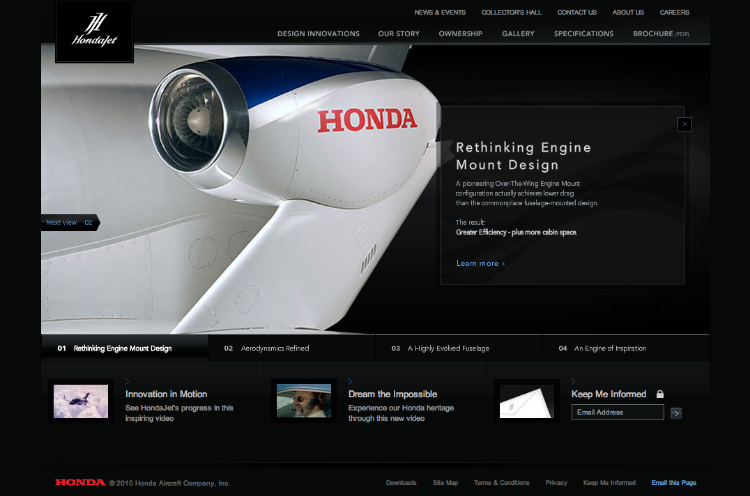Open the Innovation in Motion video thumbnail
750x496 pixels.
click(x=80, y=401)
